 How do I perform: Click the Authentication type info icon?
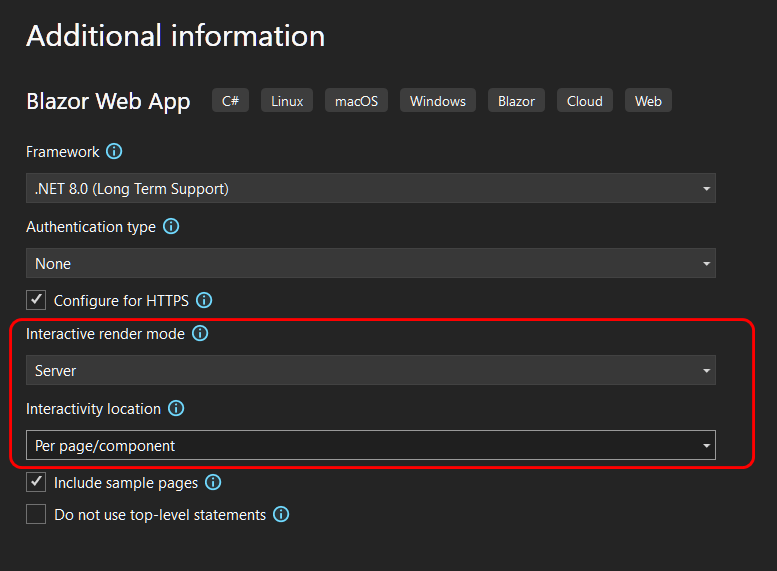(171, 227)
